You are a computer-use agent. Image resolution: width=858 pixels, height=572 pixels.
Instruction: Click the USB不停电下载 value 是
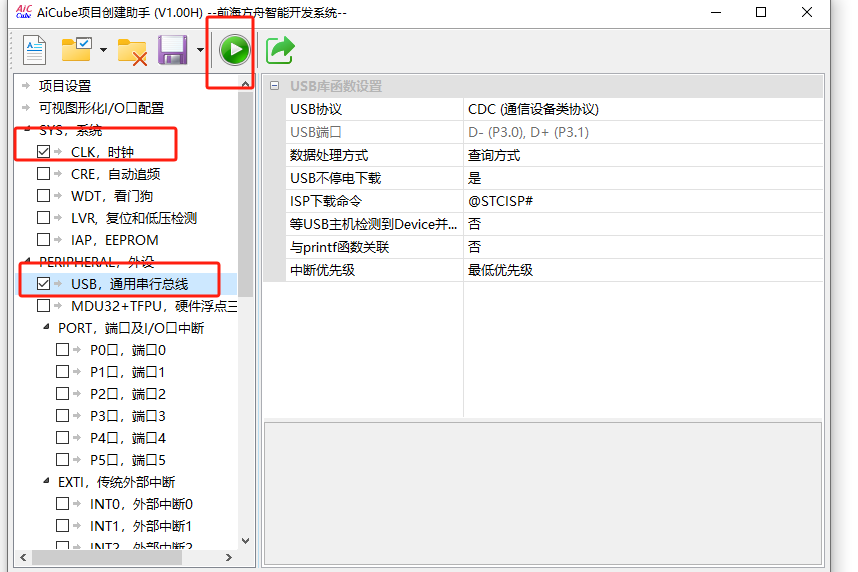643,178
